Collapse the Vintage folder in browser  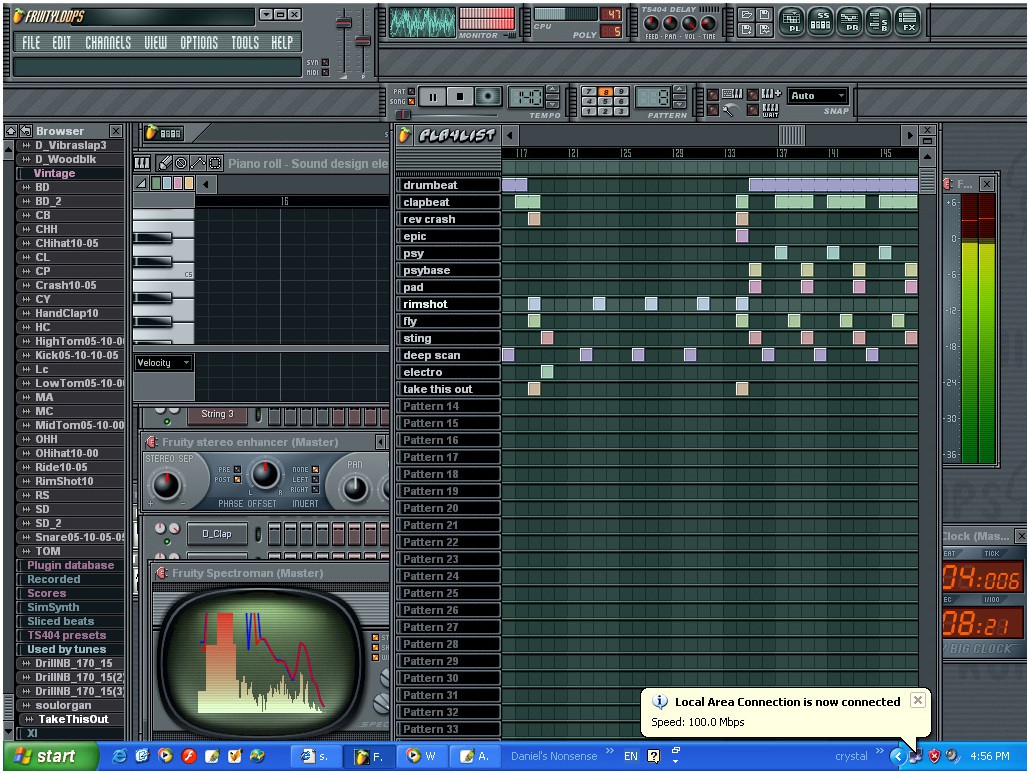click(x=54, y=173)
